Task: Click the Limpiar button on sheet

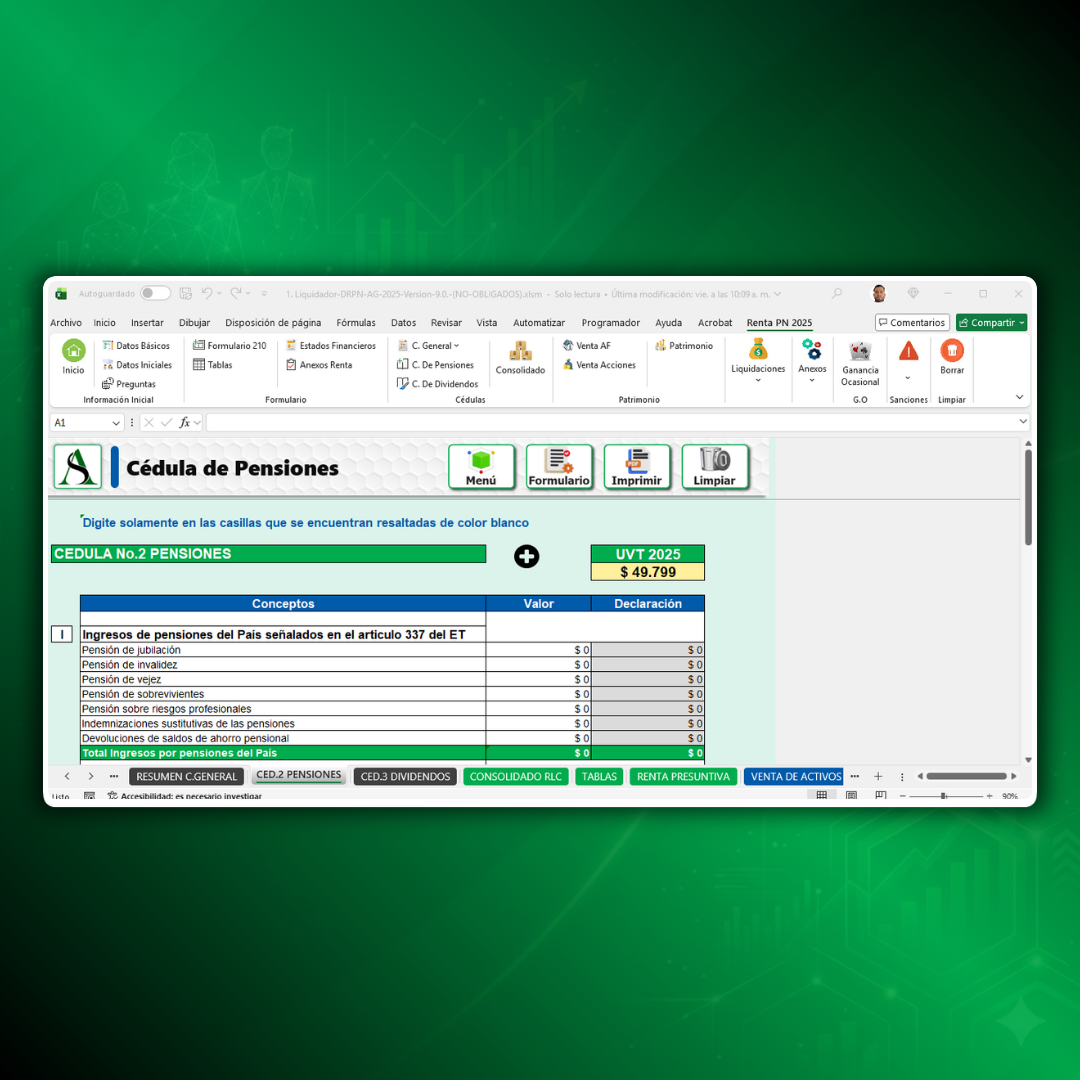Action: [715, 467]
